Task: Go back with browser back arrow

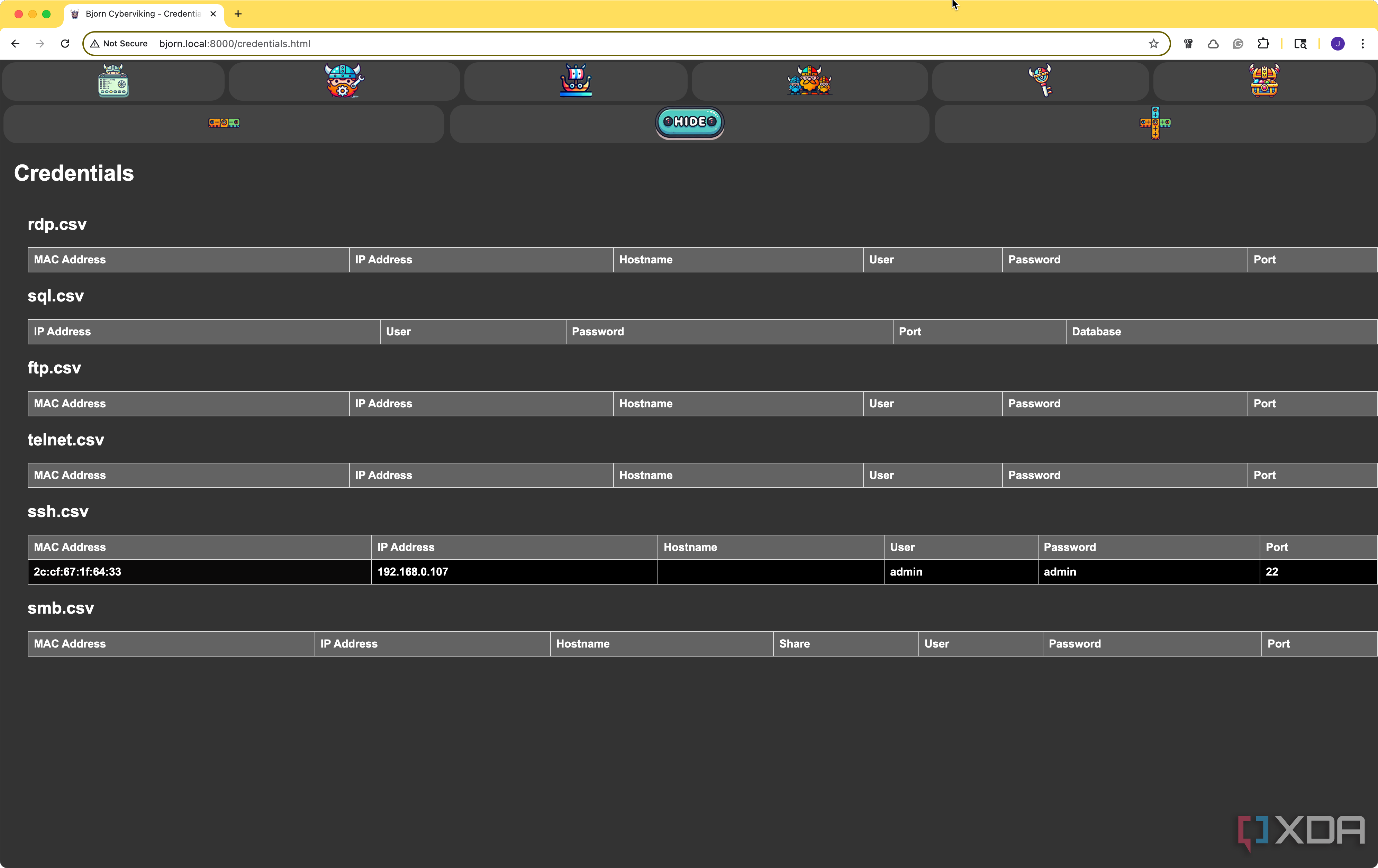Action: pyautogui.click(x=16, y=44)
